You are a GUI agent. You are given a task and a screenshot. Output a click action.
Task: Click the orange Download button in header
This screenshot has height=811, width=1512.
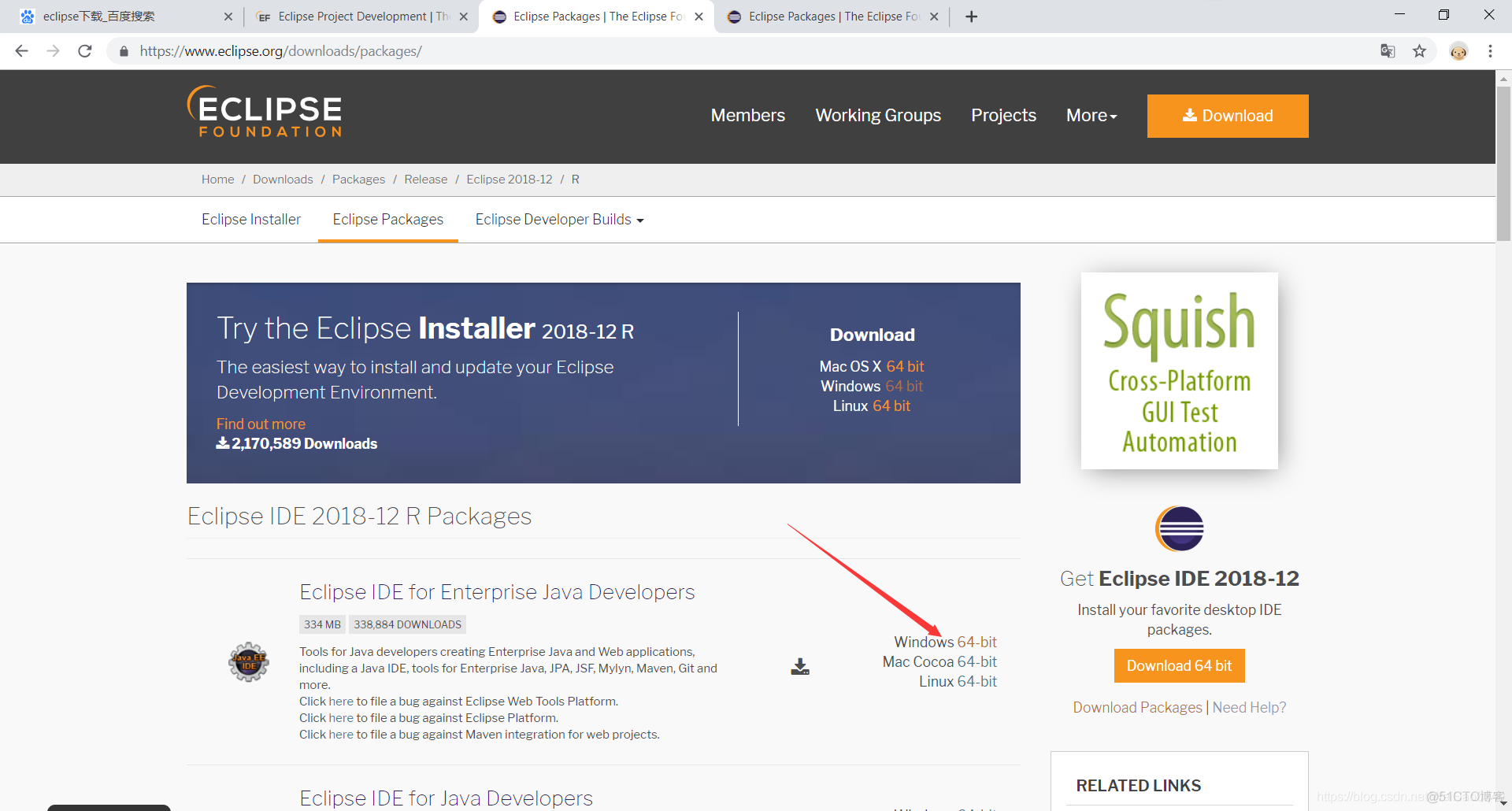pos(1228,116)
